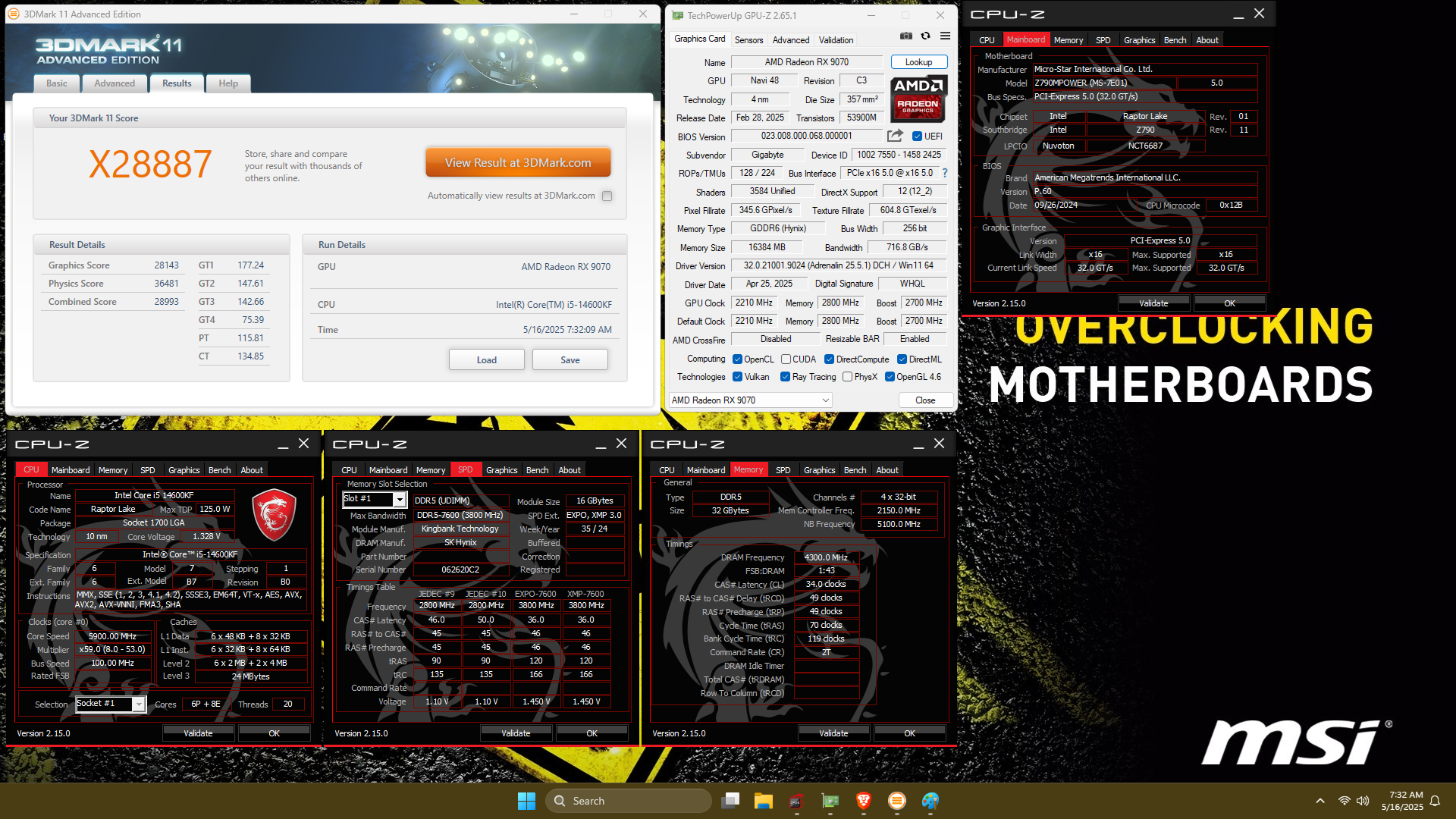1456x819 pixels.
Task: Open the GPU-Z hamburger menu
Action: pyautogui.click(x=945, y=36)
